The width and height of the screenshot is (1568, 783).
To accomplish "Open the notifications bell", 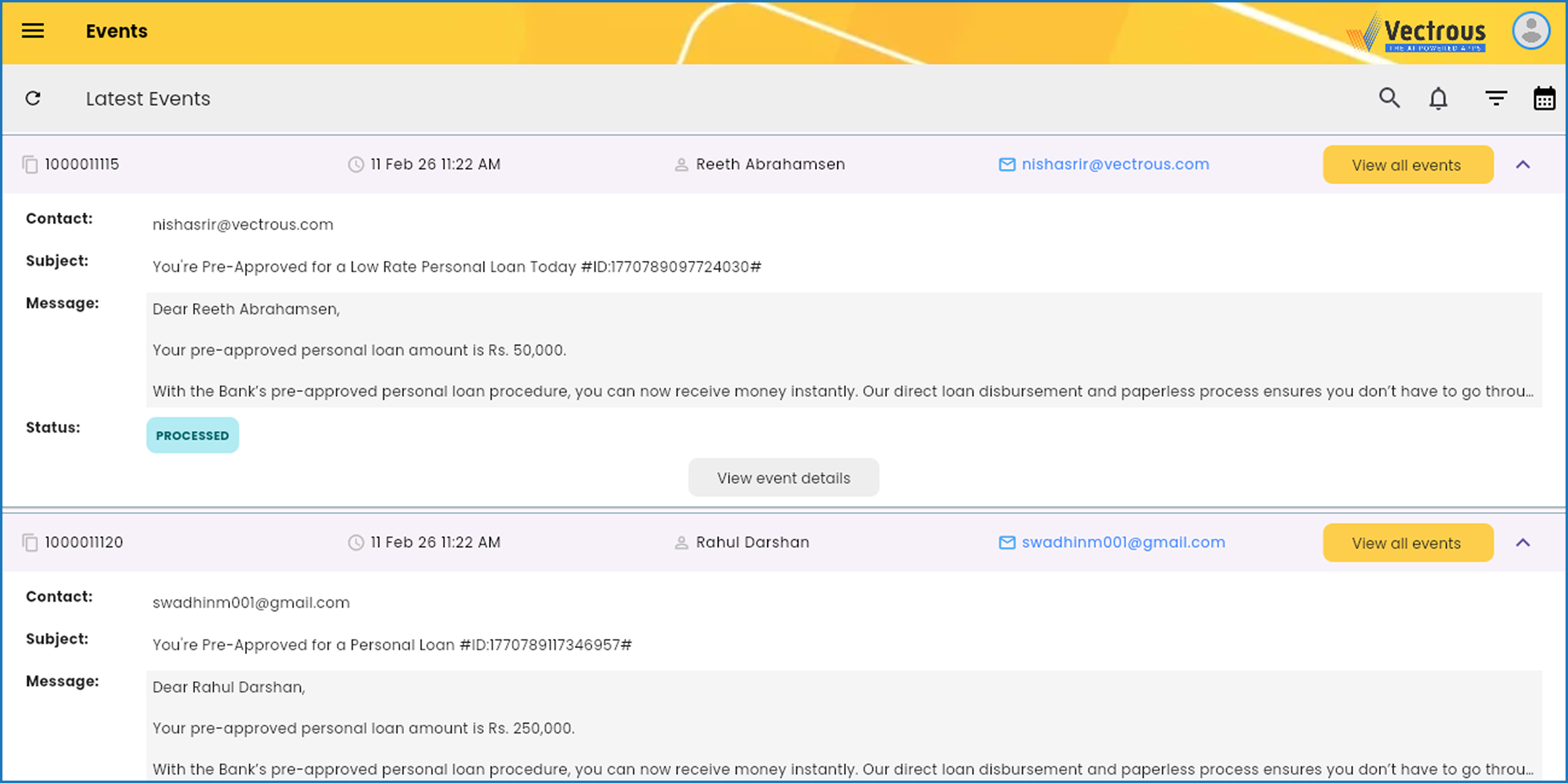I will pos(1438,98).
